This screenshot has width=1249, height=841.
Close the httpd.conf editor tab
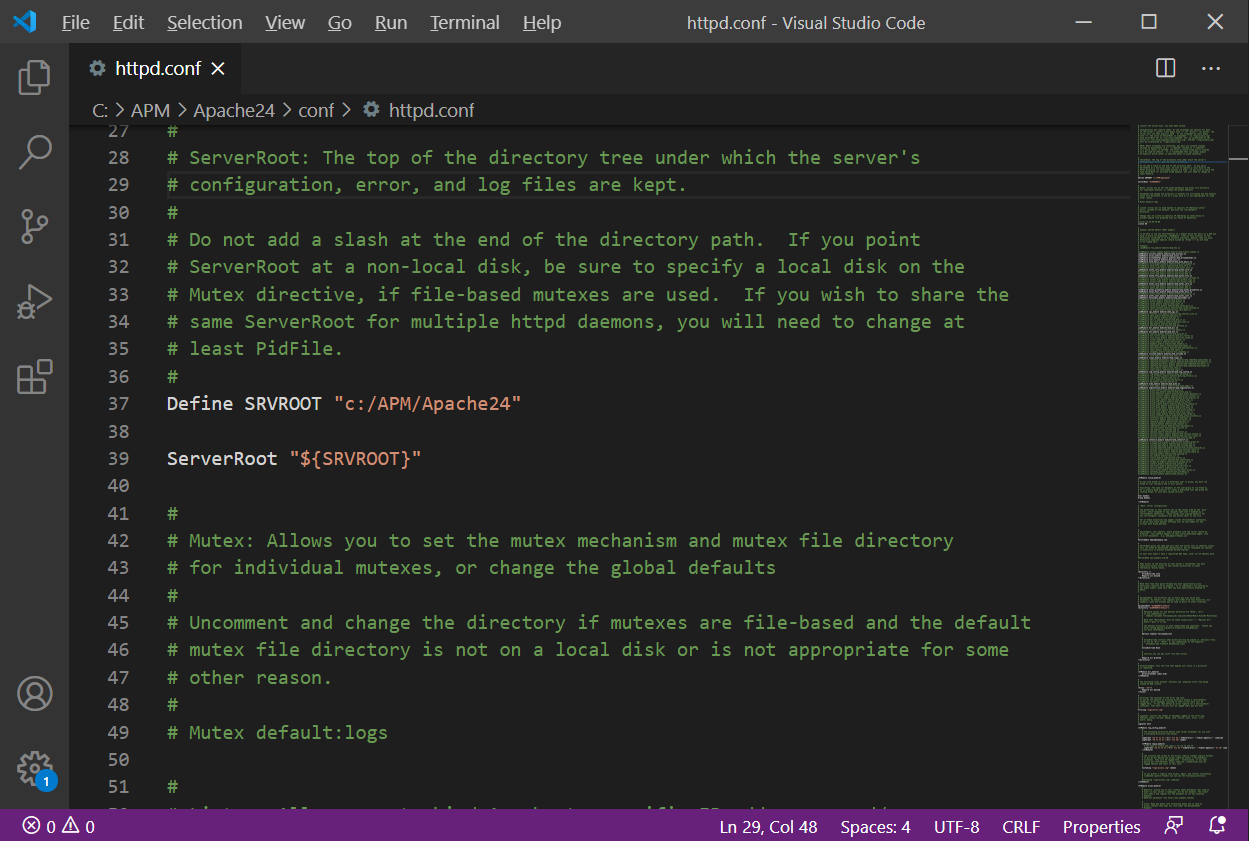point(218,68)
